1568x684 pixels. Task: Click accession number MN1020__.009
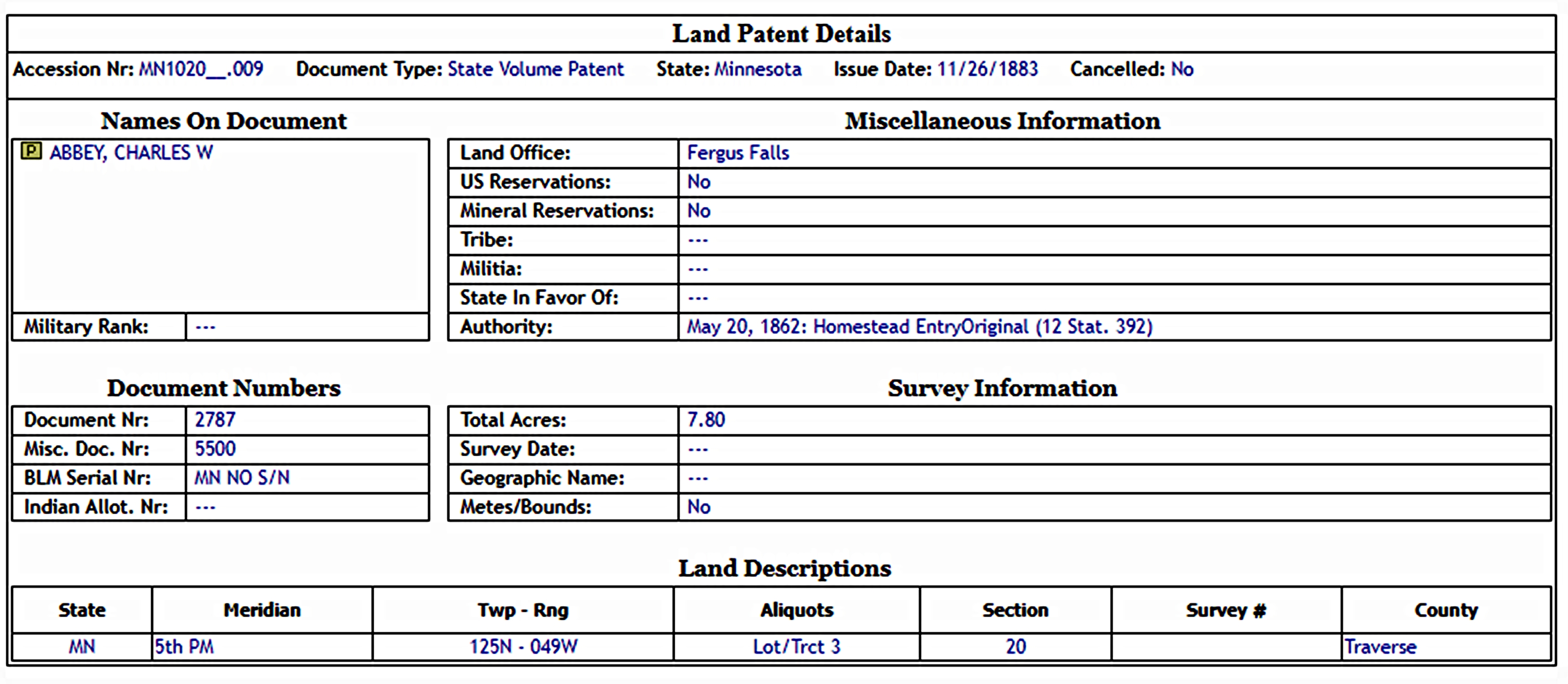pyautogui.click(x=201, y=69)
